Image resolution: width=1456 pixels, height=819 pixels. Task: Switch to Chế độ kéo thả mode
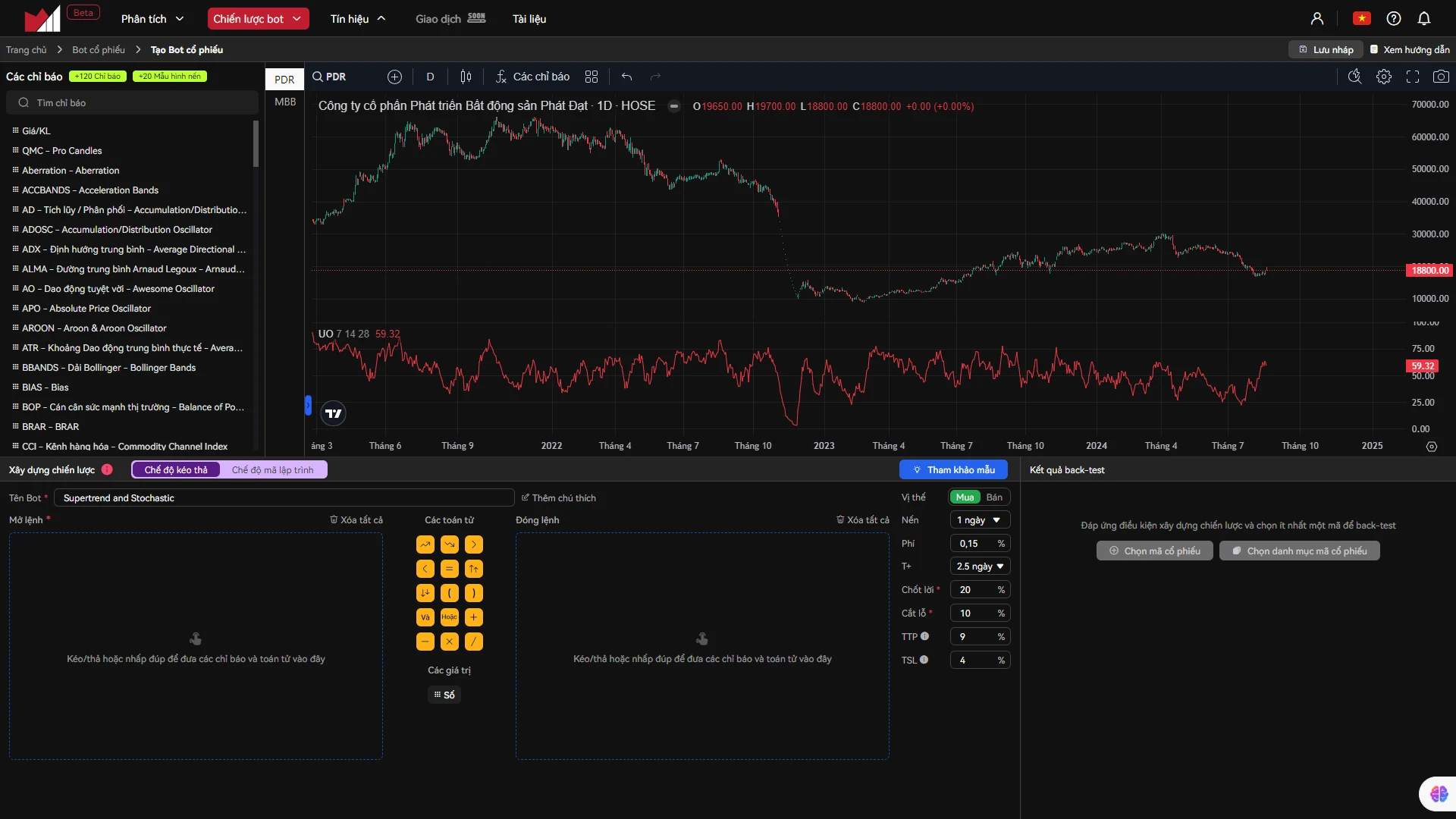176,470
